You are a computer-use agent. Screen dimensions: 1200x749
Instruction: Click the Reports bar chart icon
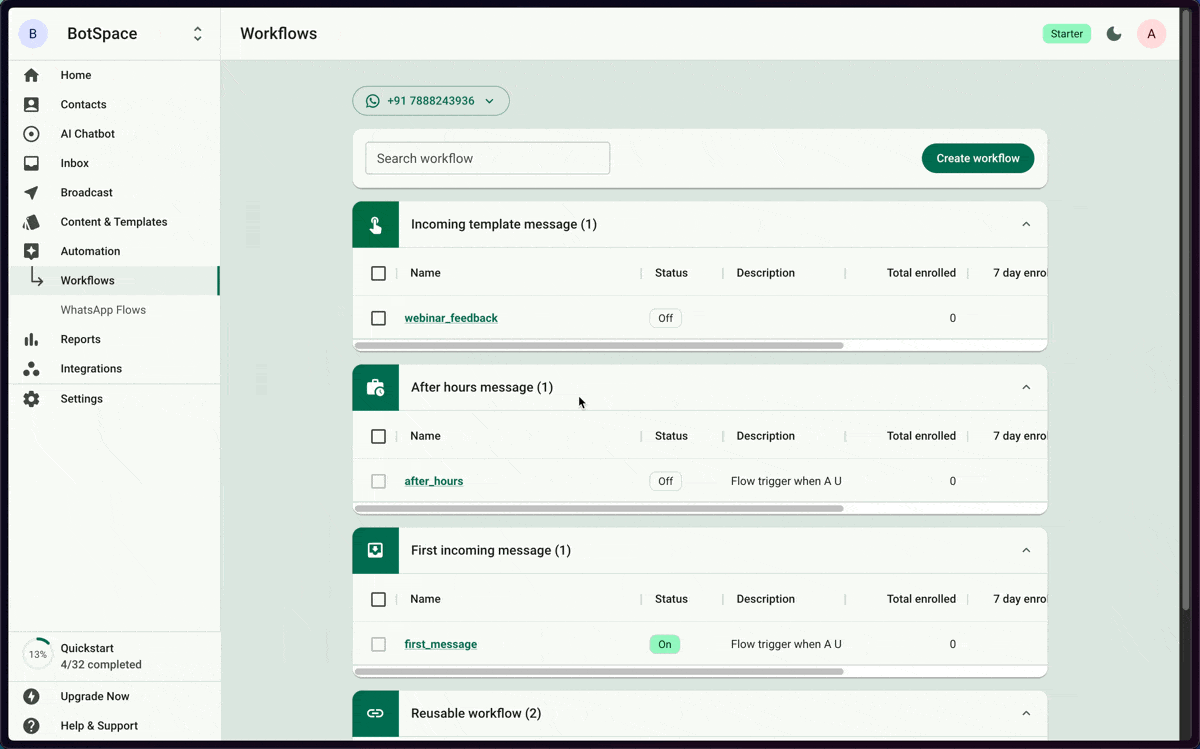pos(31,339)
